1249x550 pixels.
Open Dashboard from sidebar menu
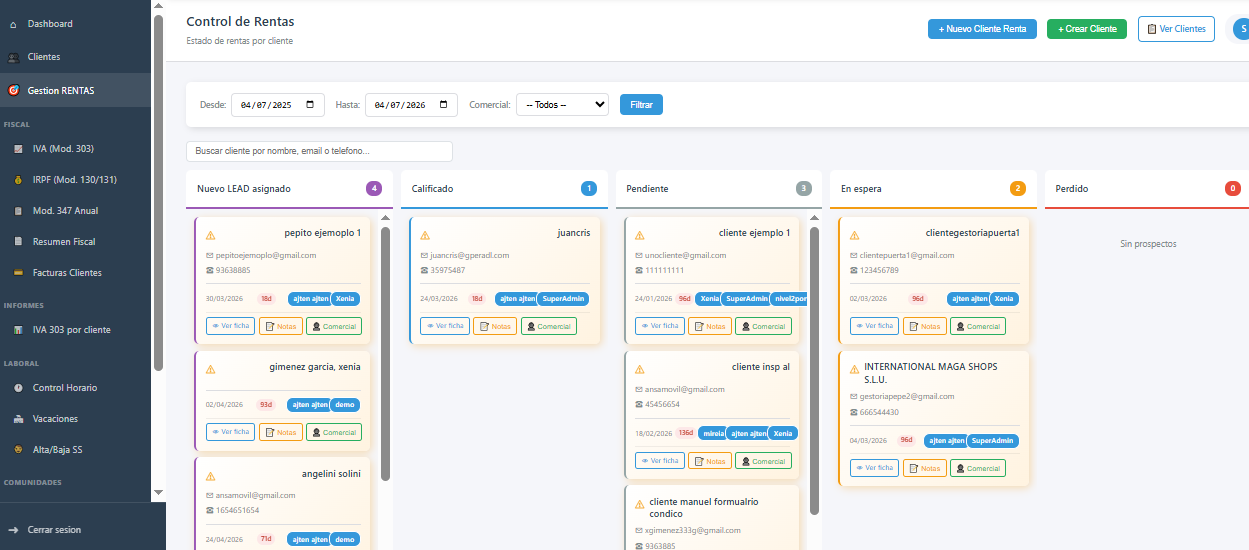[50, 23]
